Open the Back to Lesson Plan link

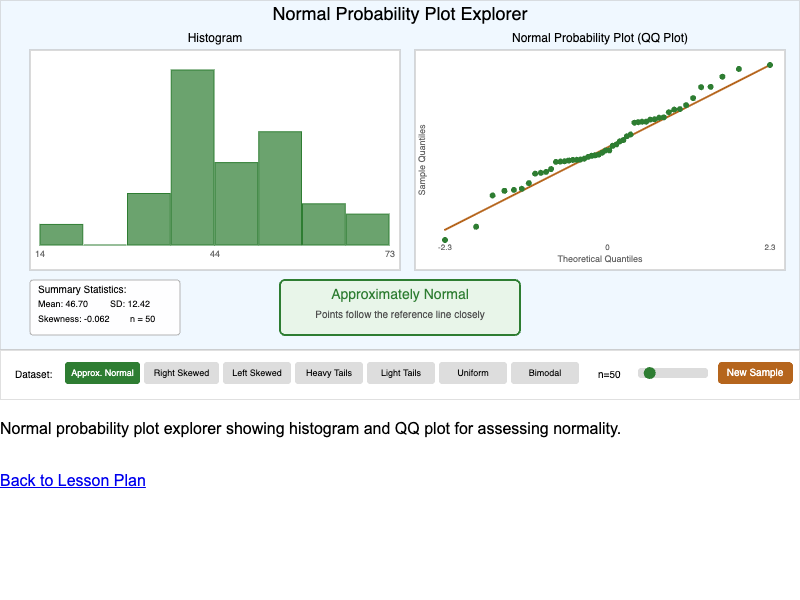click(x=72, y=481)
